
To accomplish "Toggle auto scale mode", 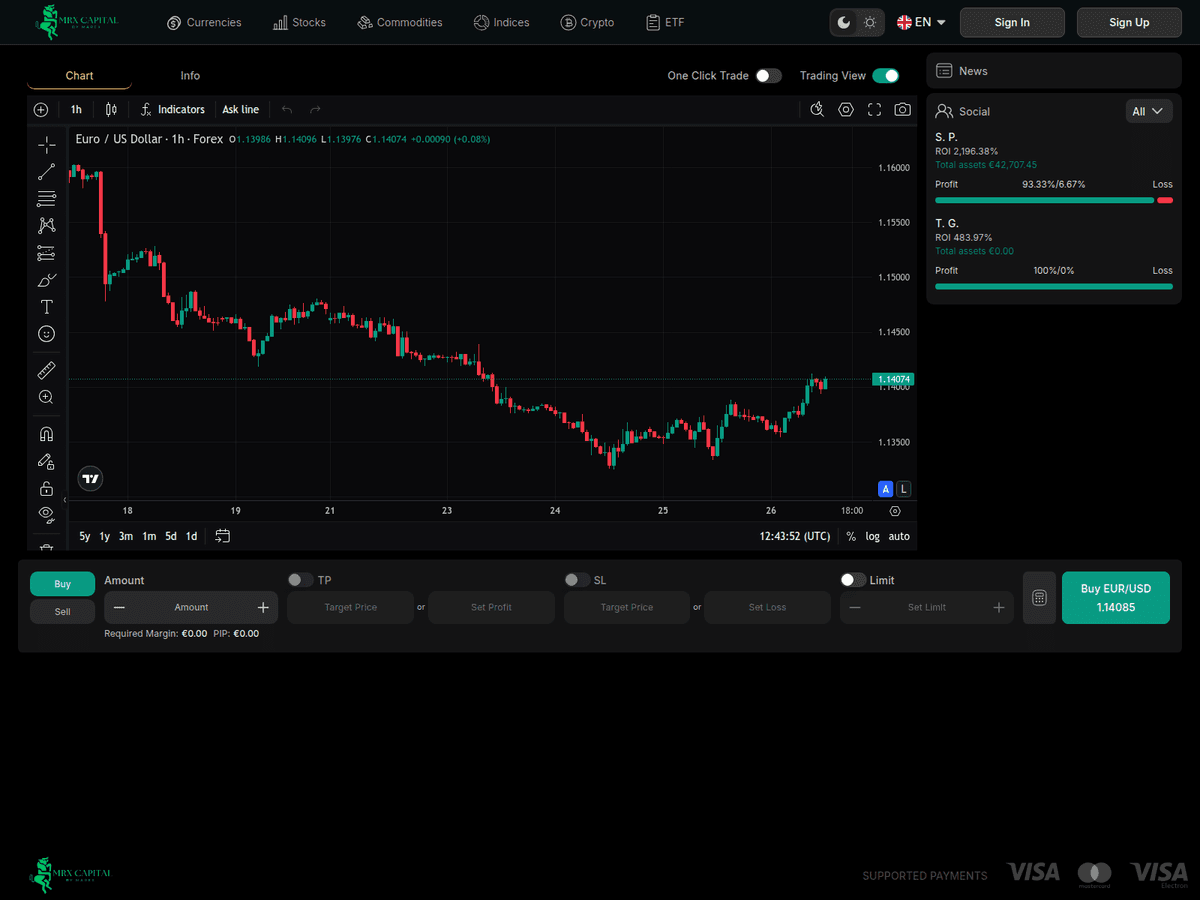I will [899, 536].
